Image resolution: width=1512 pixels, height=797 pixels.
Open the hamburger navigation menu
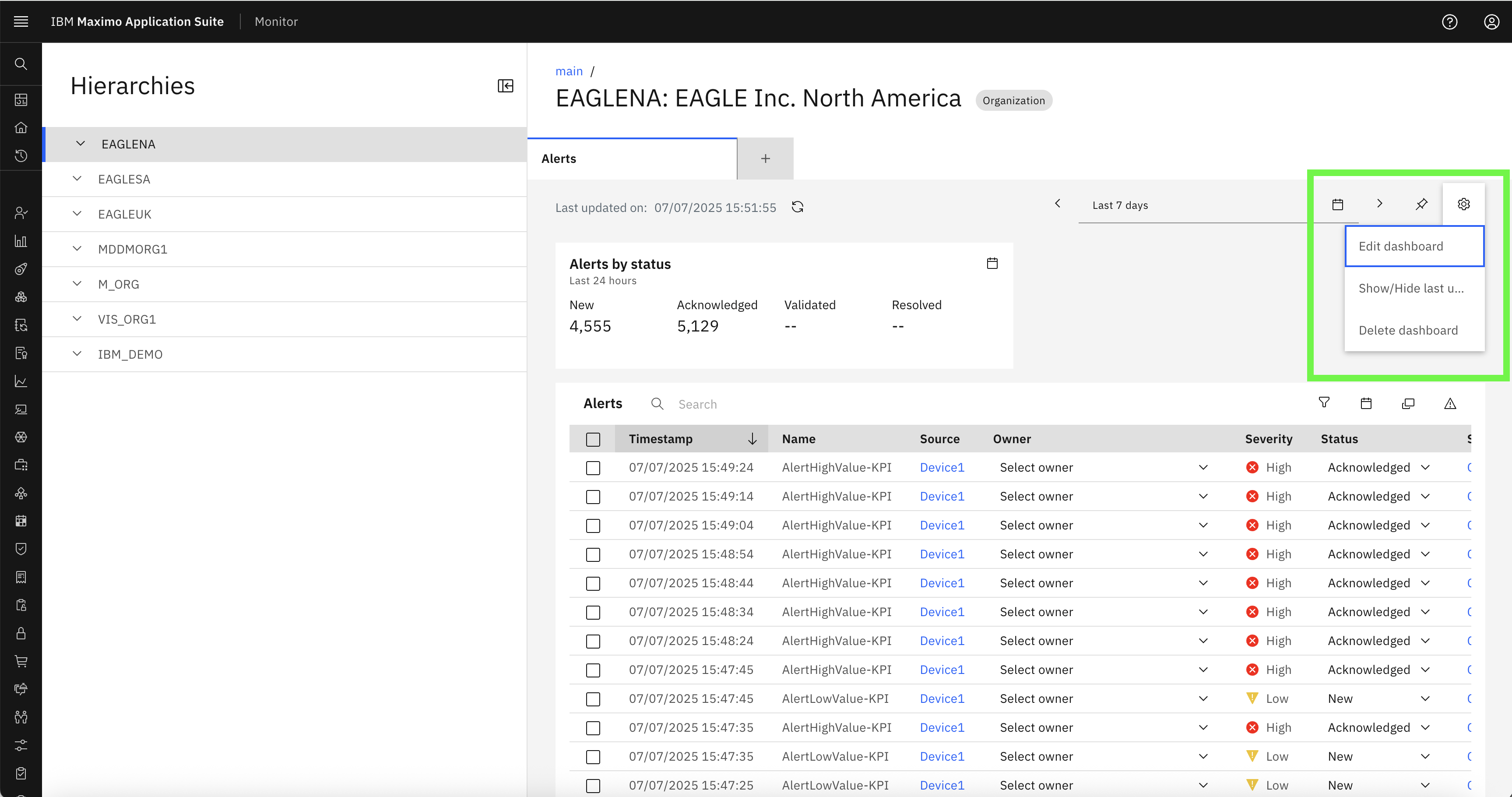[21, 22]
